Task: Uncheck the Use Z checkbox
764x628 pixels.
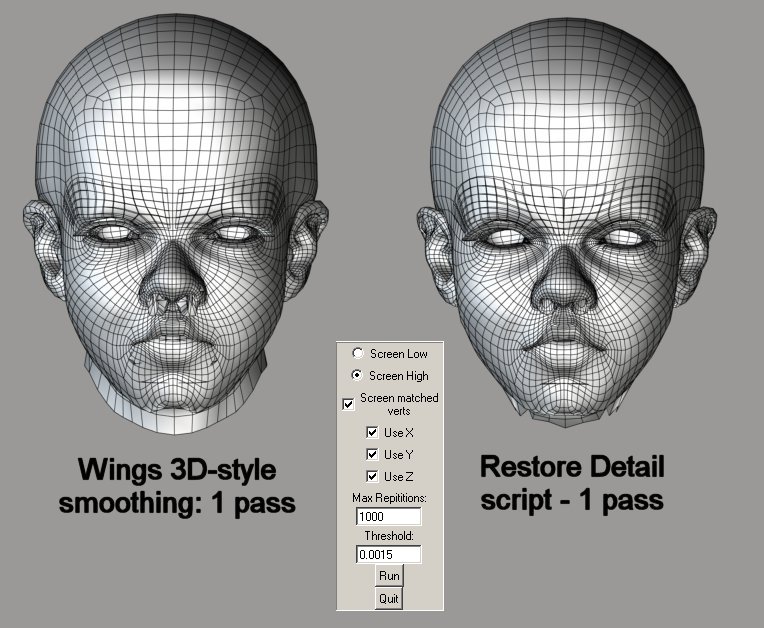Action: (372, 476)
